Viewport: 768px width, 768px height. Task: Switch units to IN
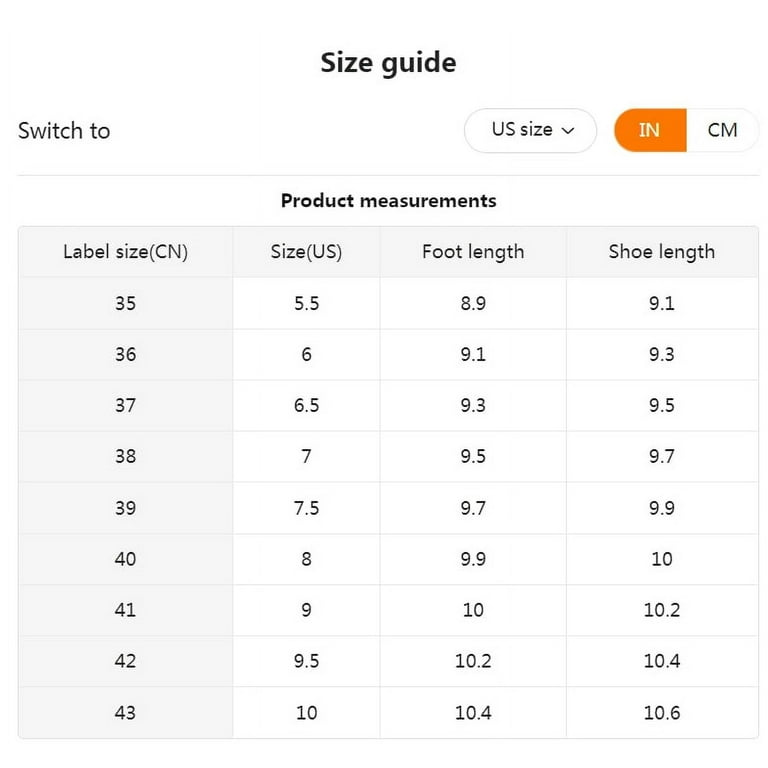(x=650, y=130)
